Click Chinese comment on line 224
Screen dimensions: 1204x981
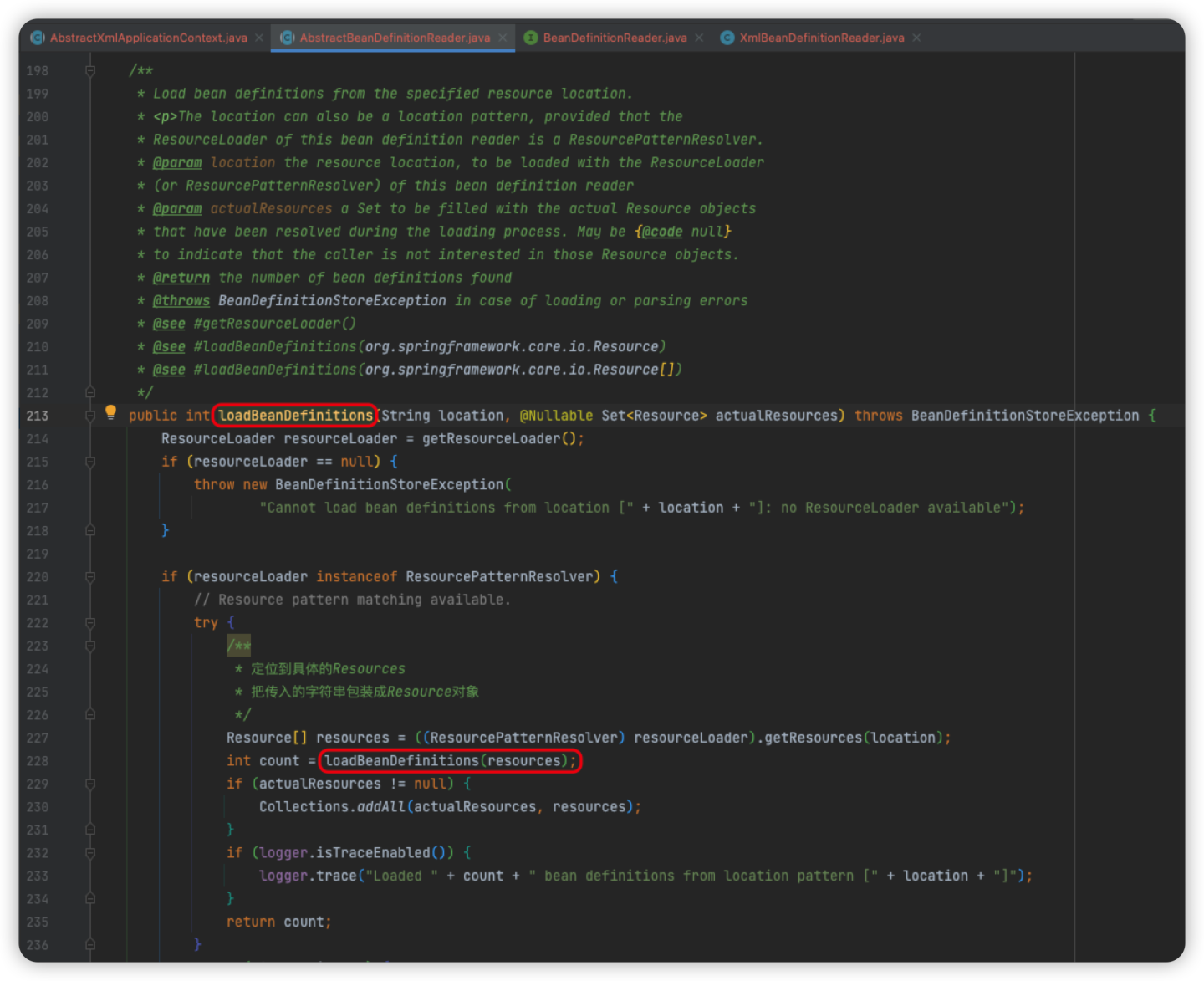[328, 669]
